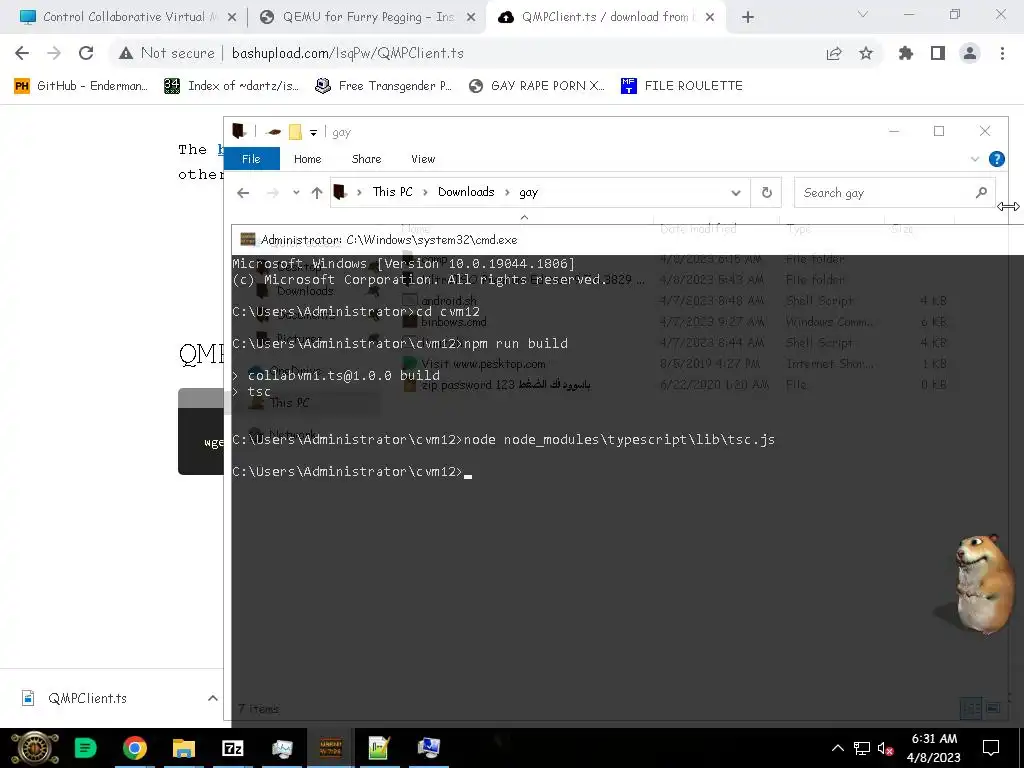Open Chrome three-dot menu
Screen dimensions: 1024x768
click(1002, 54)
